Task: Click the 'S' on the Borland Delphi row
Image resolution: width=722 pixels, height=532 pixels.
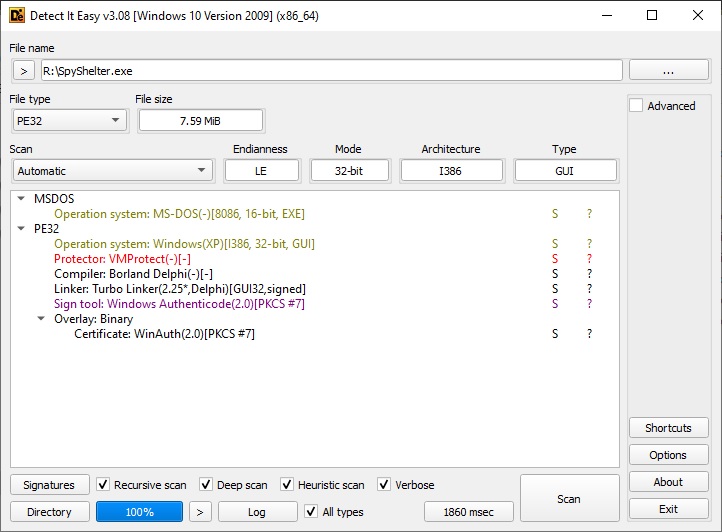Action: tap(555, 274)
